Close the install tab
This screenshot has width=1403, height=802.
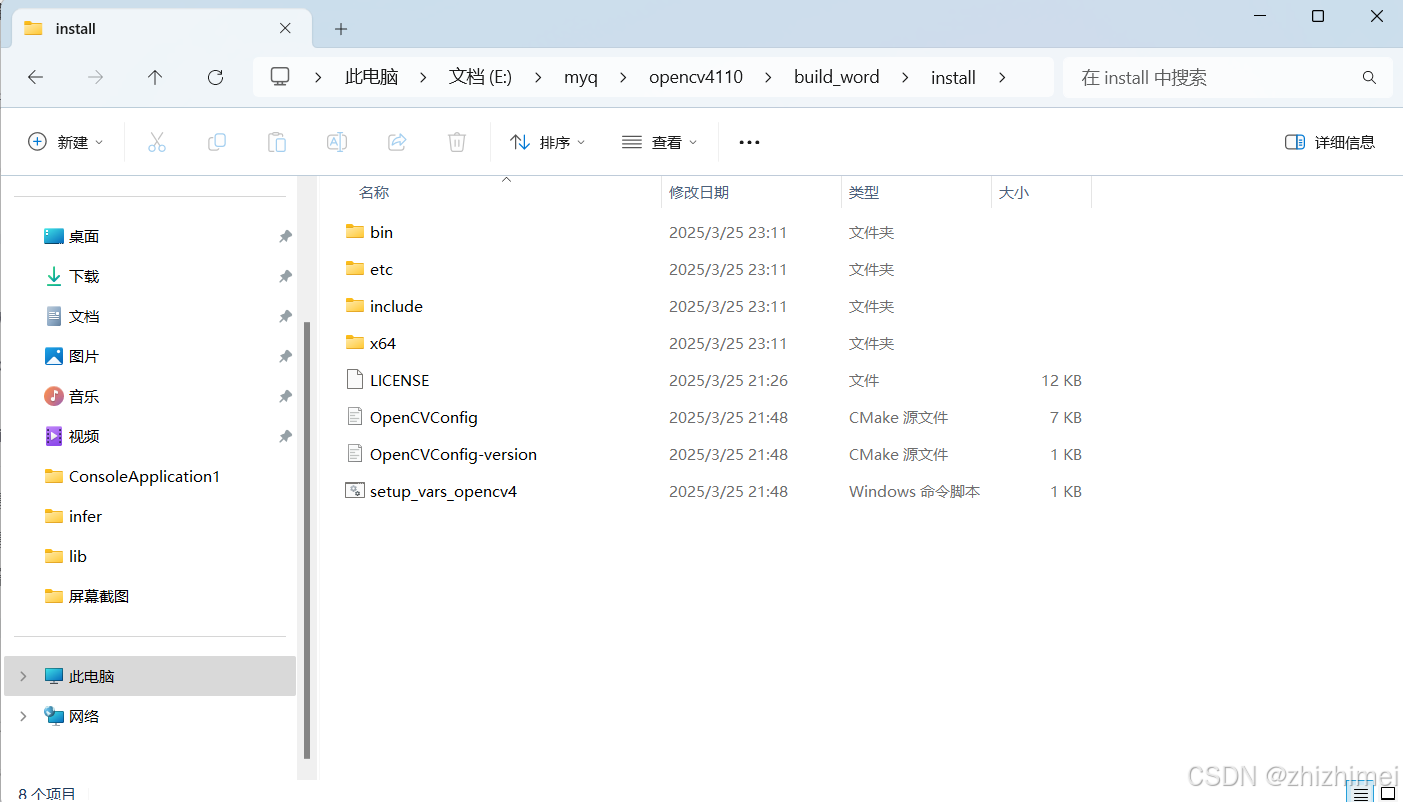click(x=285, y=28)
